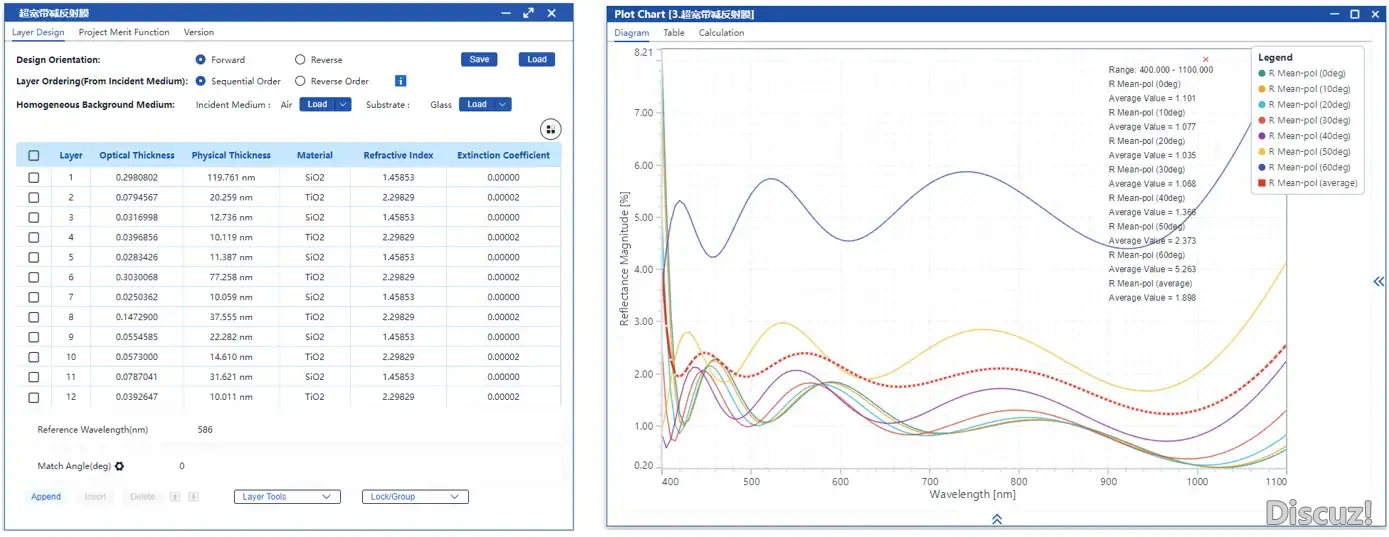
Task: Open the Table tab in Plot Chart
Action: [674, 33]
